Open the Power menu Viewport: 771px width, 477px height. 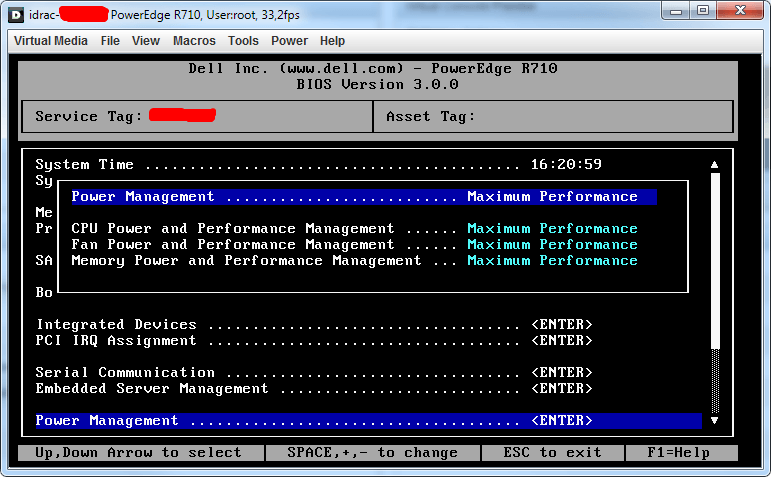point(289,41)
